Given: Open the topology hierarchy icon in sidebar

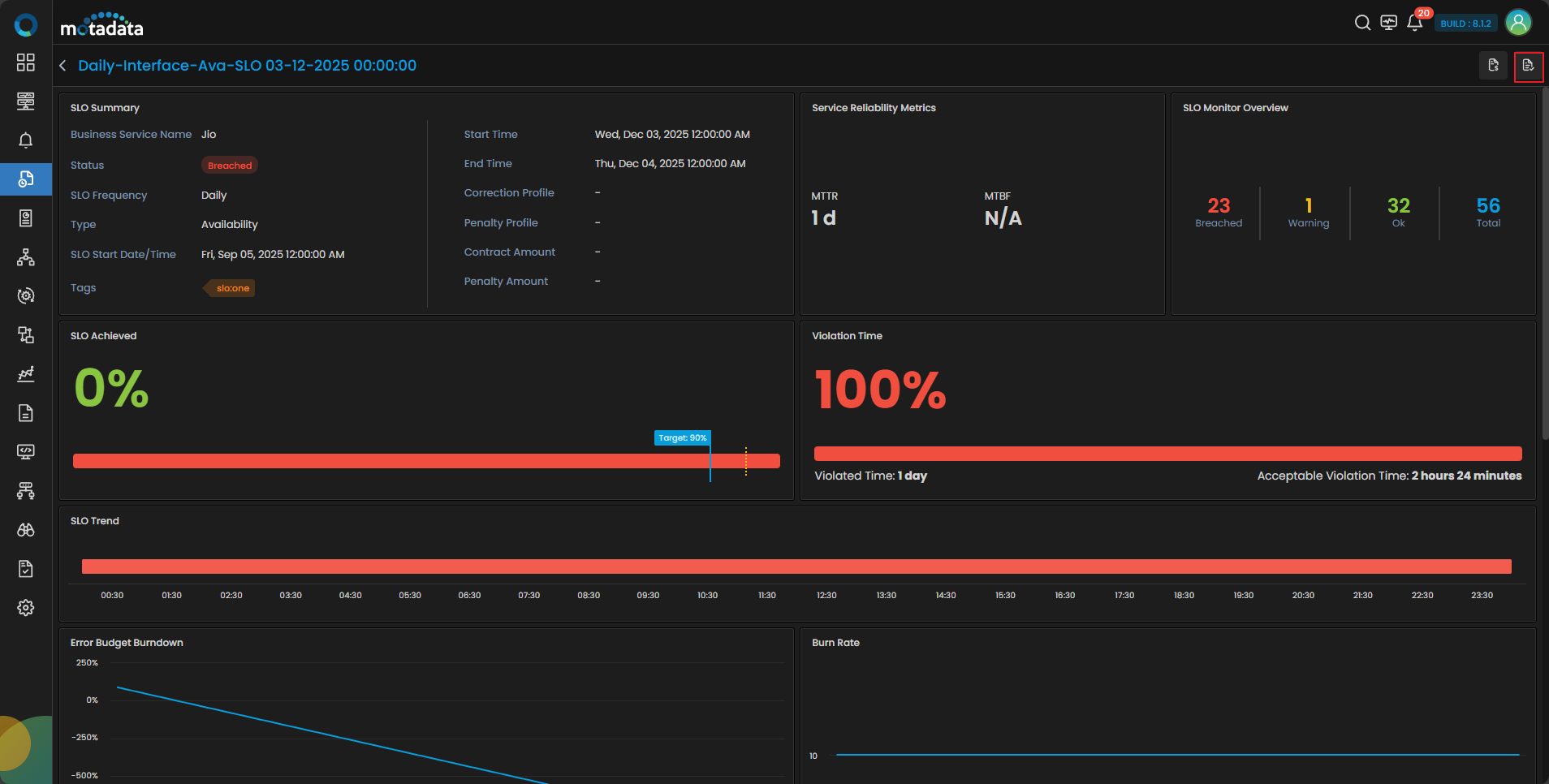Looking at the screenshot, I should [26, 257].
